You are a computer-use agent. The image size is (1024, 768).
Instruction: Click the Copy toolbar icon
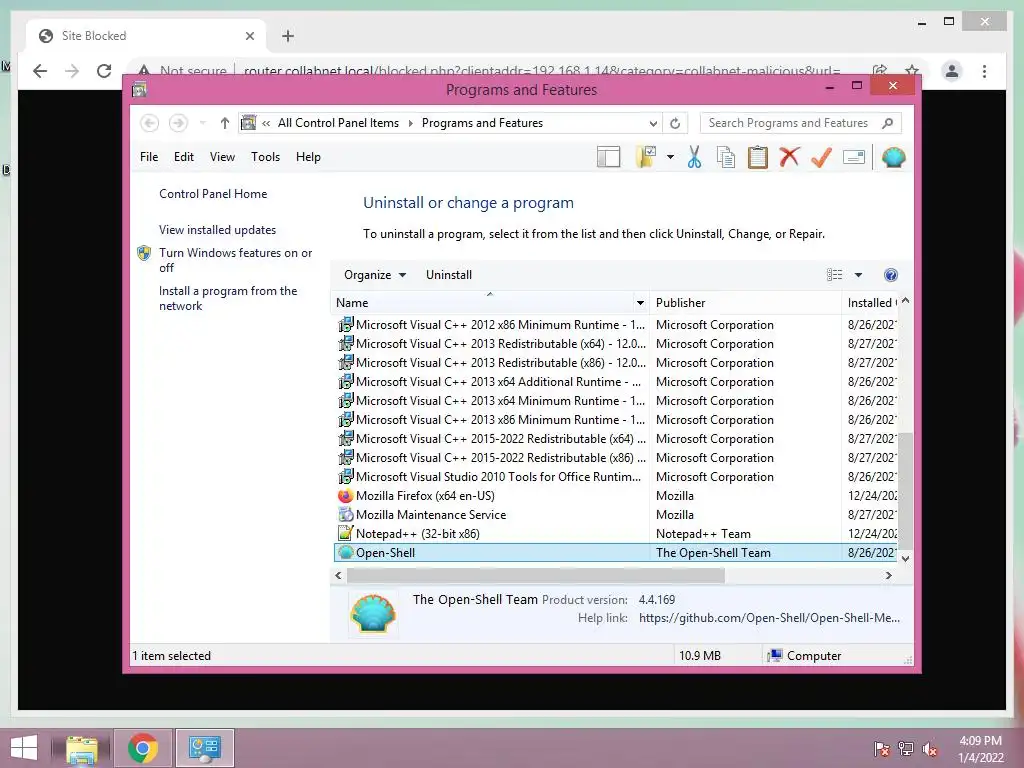tap(726, 157)
